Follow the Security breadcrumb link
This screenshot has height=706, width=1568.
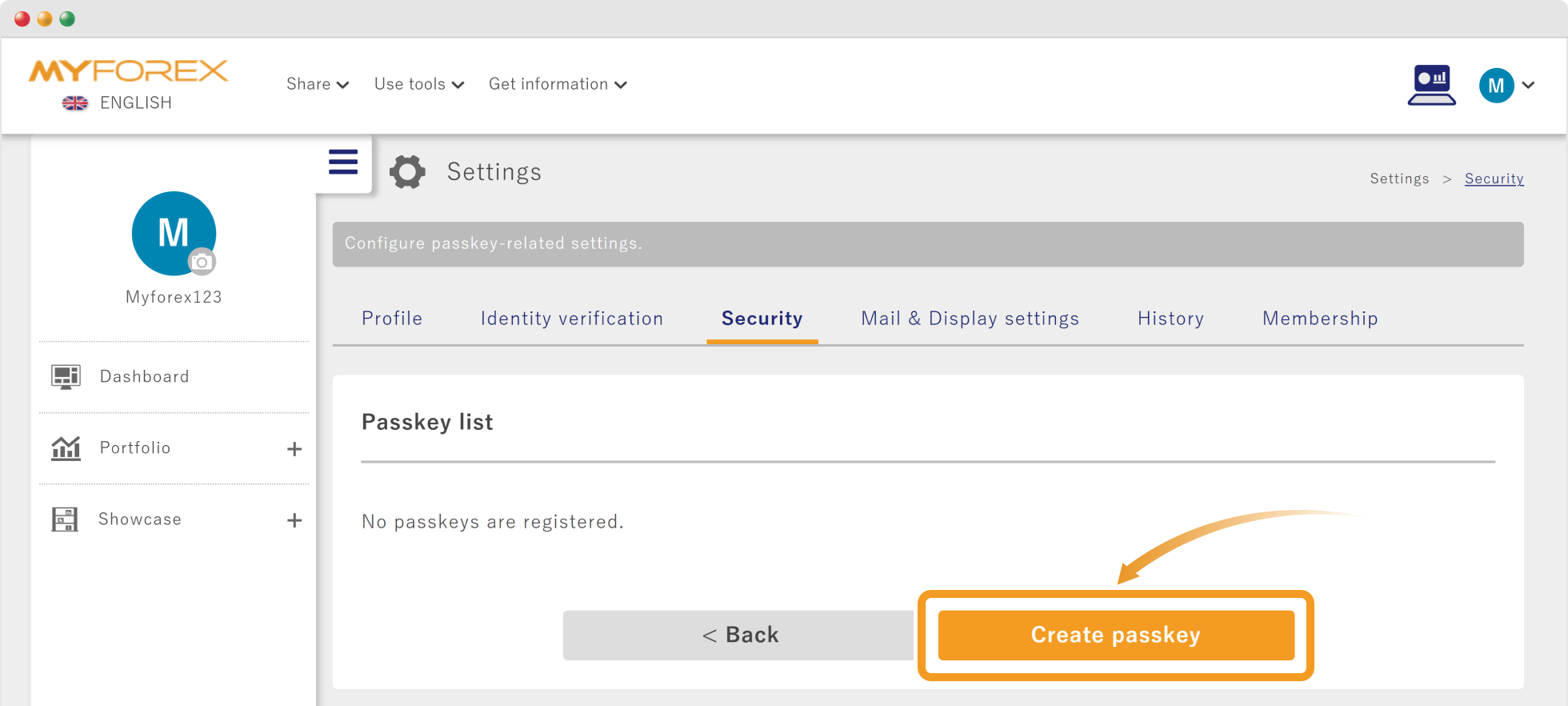point(1494,179)
